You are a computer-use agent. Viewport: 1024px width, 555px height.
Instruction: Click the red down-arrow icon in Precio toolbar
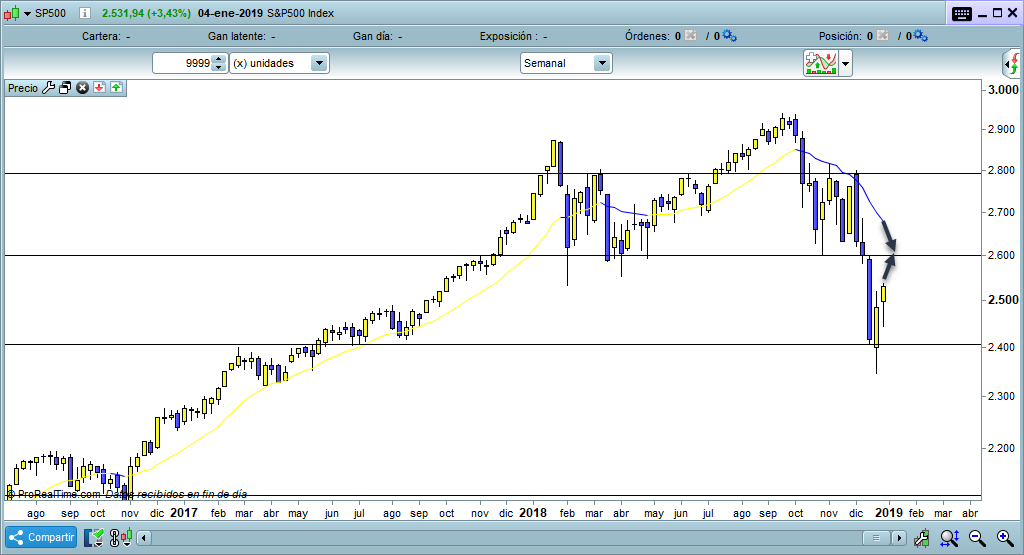coord(100,88)
